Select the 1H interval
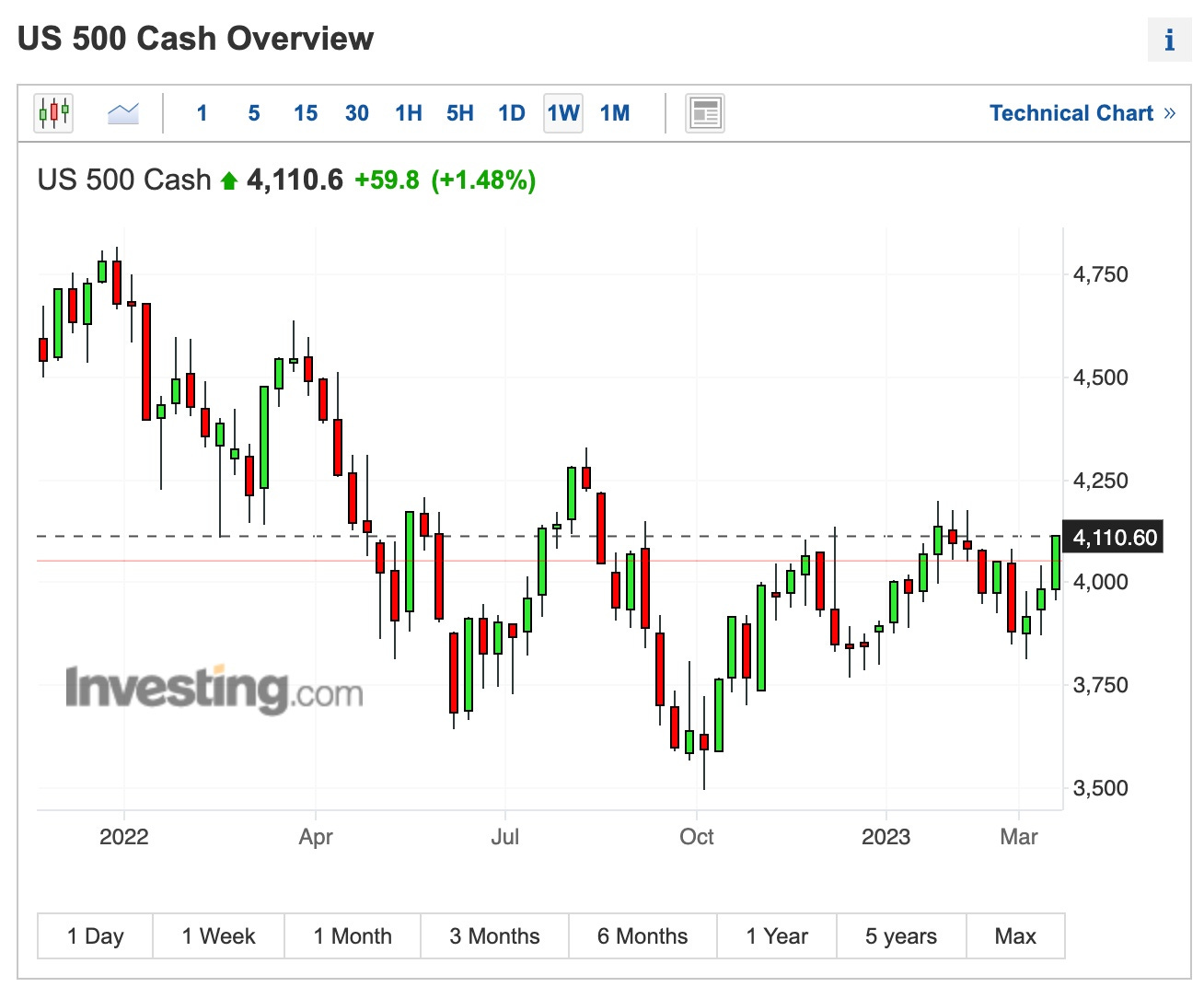This screenshot has width=1204, height=987. 409,113
